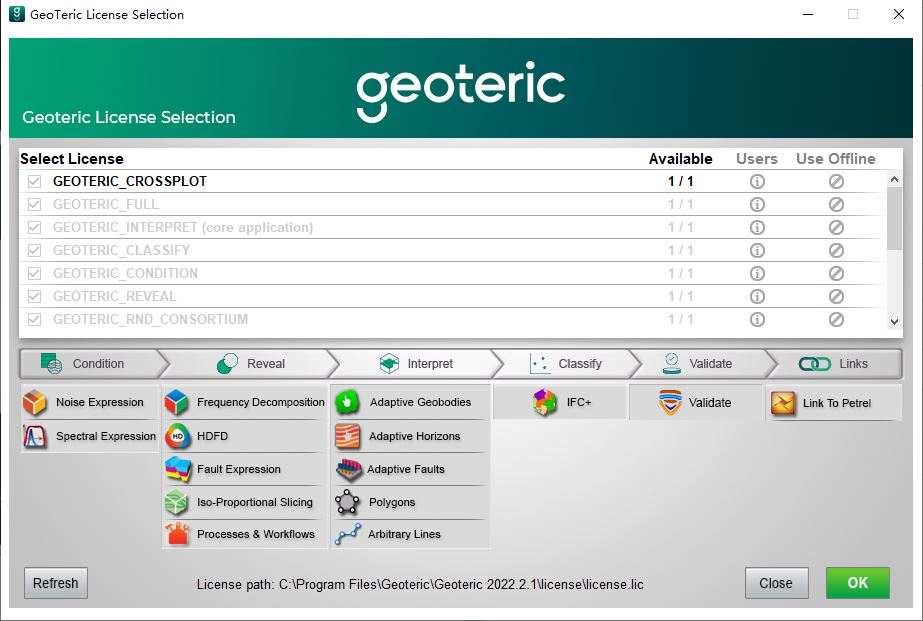Click the Users column header

coord(757,159)
